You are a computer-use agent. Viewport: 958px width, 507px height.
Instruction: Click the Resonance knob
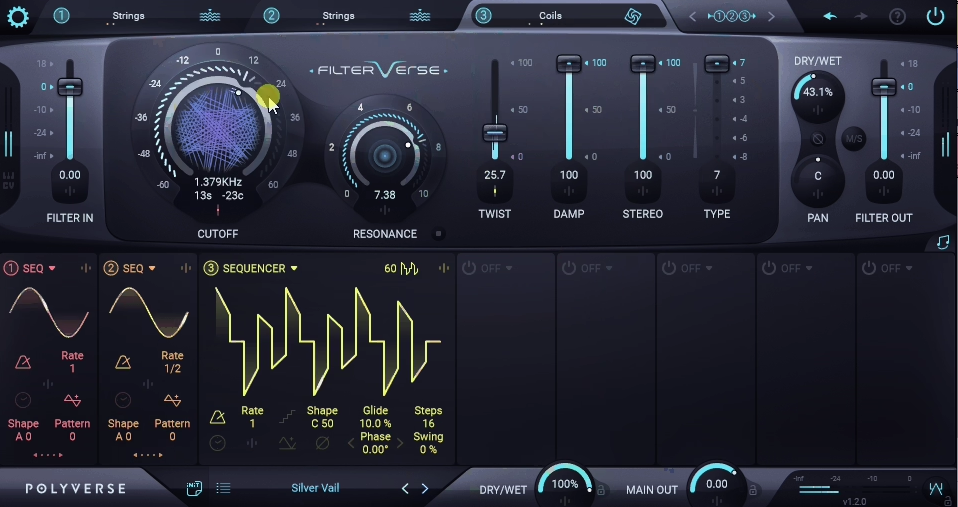[384, 155]
